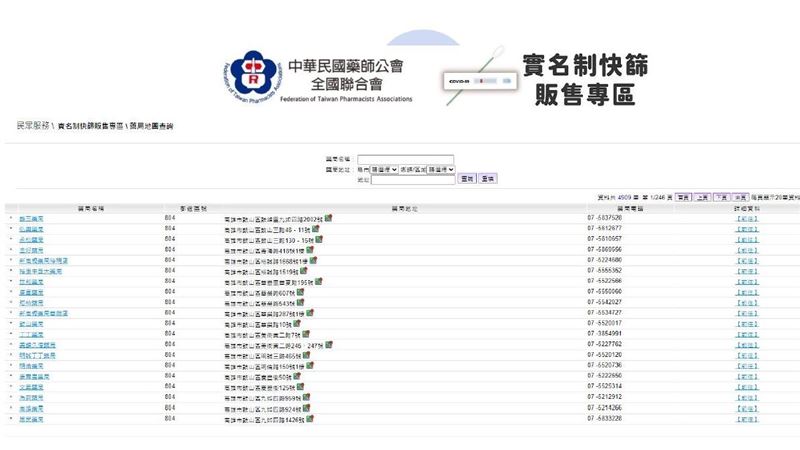Open map icon for the 07-5550060 row
Screen dimensions: 800x450
point(300,292)
